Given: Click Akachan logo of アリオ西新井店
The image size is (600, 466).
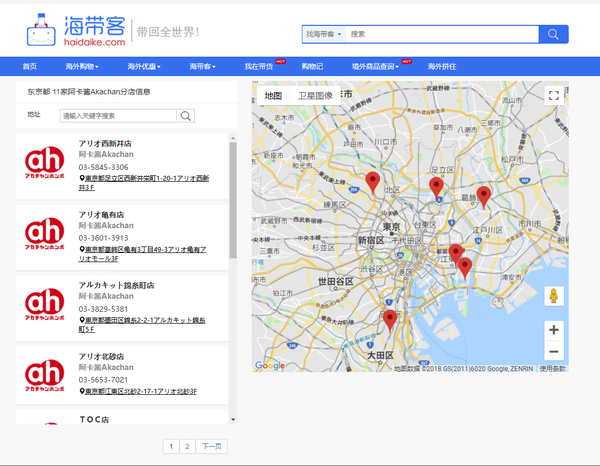Looking at the screenshot, I should [44, 162].
